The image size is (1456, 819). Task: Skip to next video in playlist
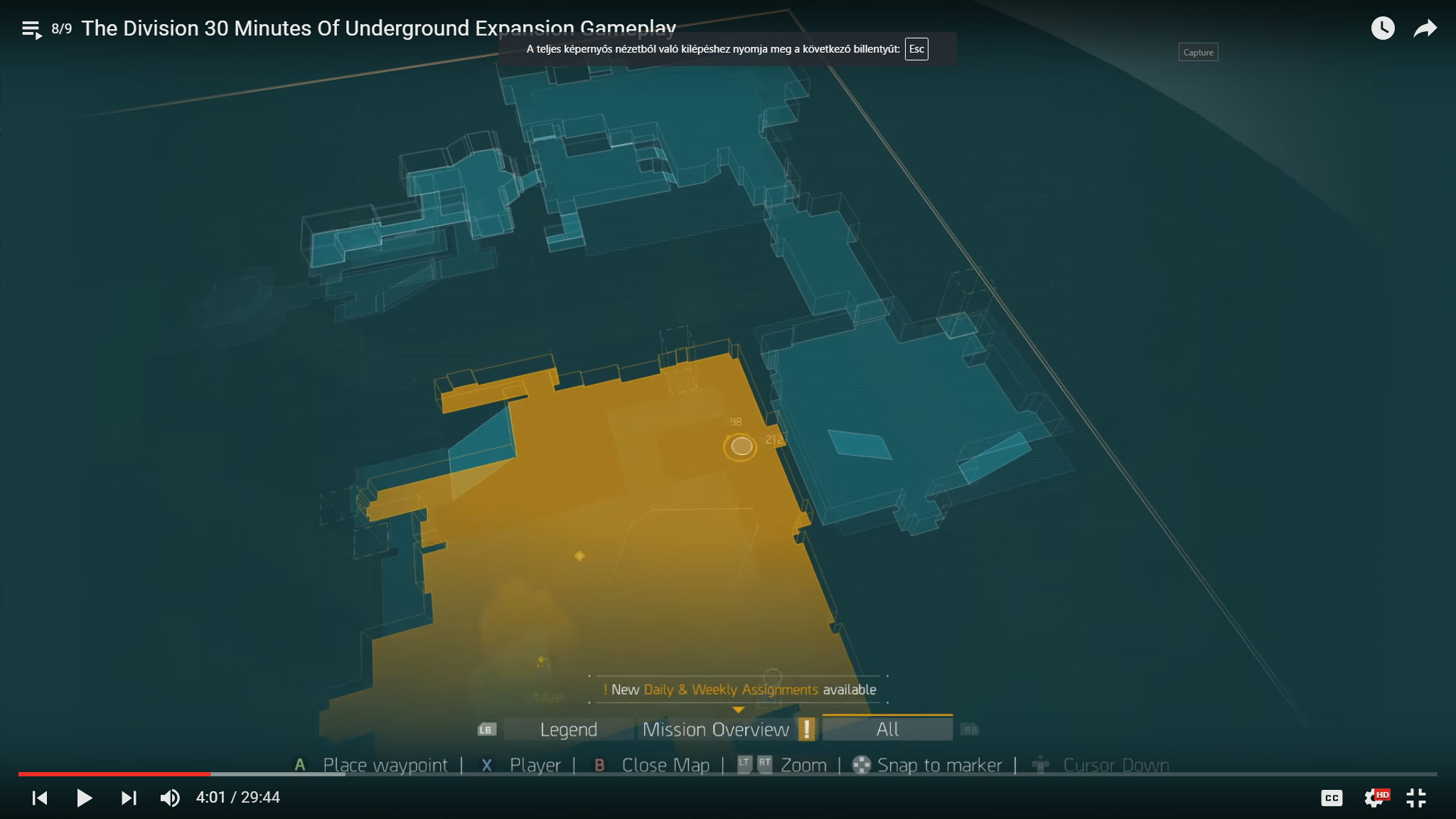128,798
